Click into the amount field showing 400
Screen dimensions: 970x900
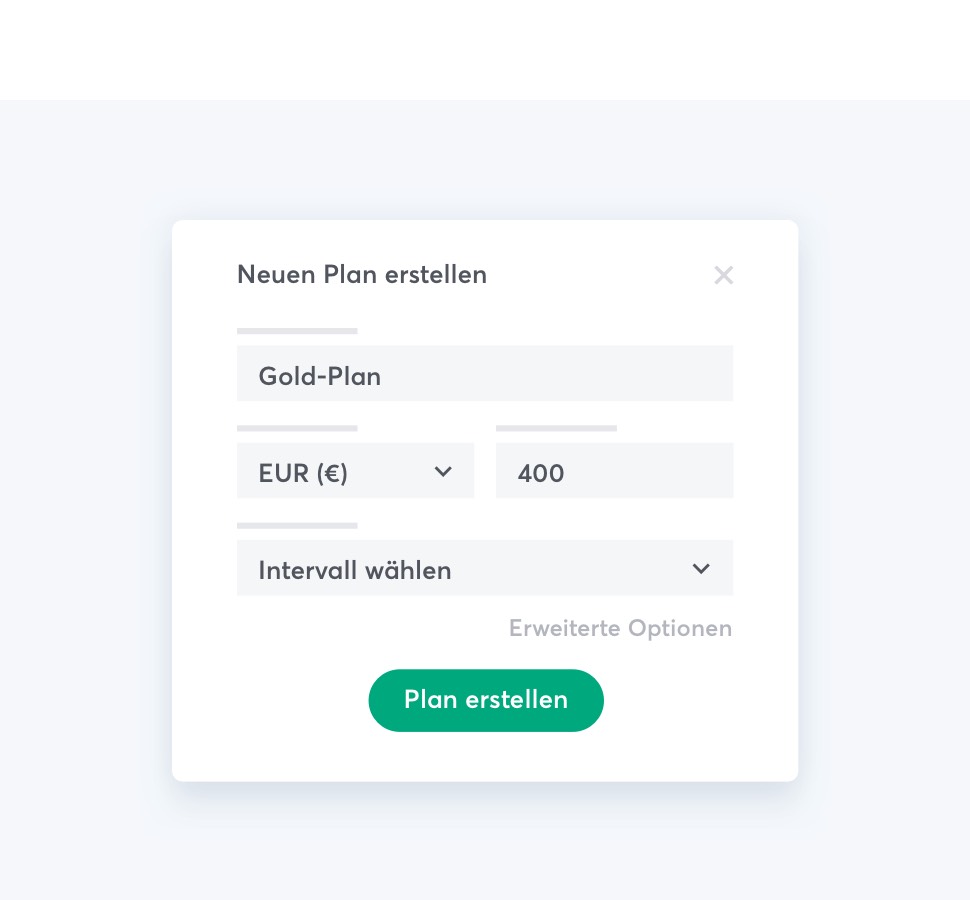[614, 471]
